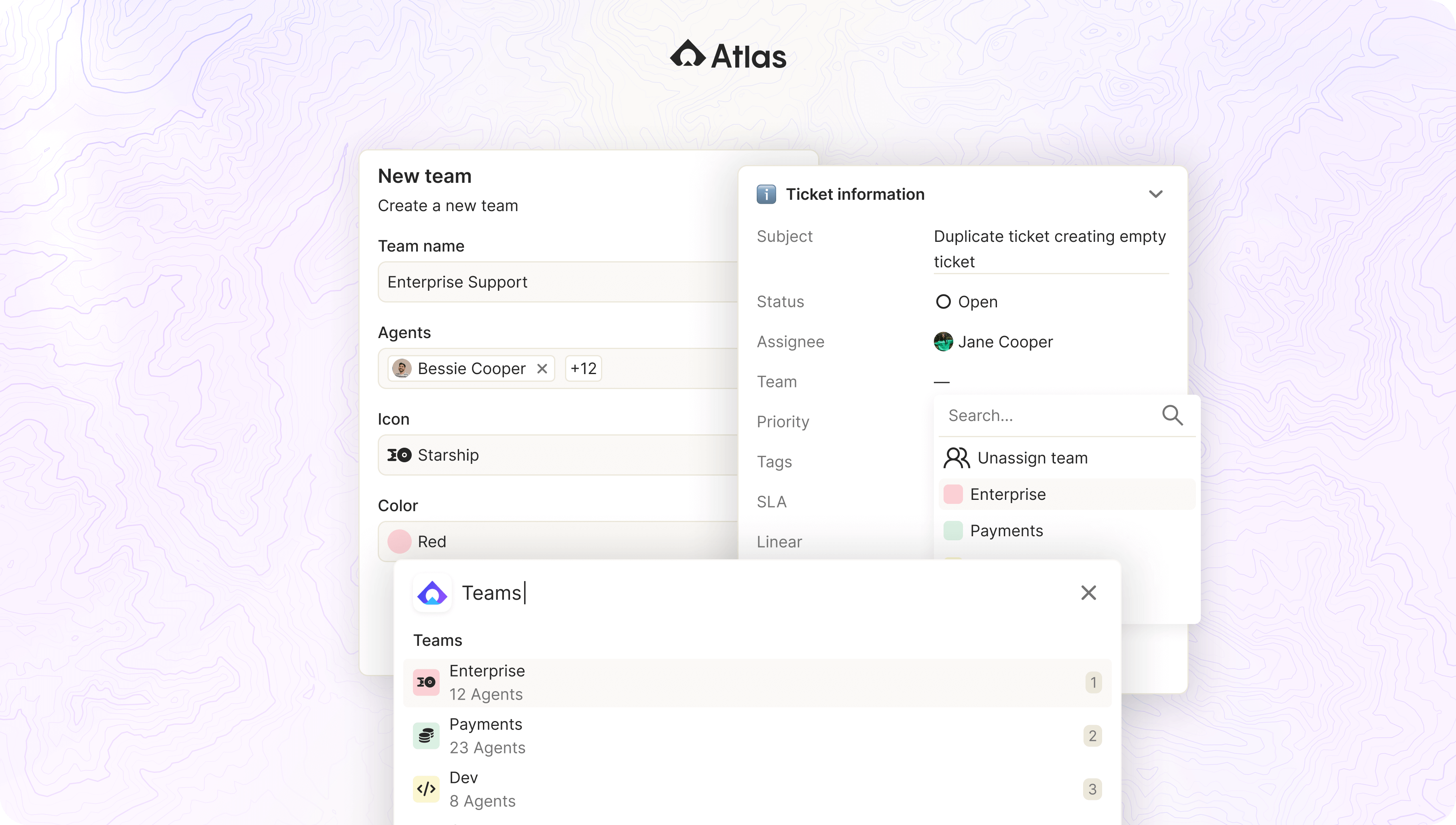Viewport: 1456px width, 825px height.
Task: Click the magnifier search icon
Action: tap(1172, 415)
